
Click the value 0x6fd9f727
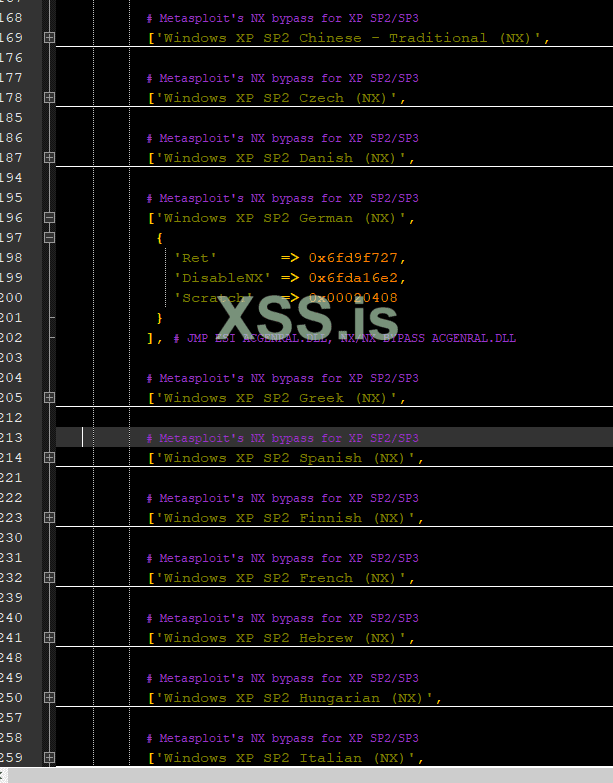[353, 258]
